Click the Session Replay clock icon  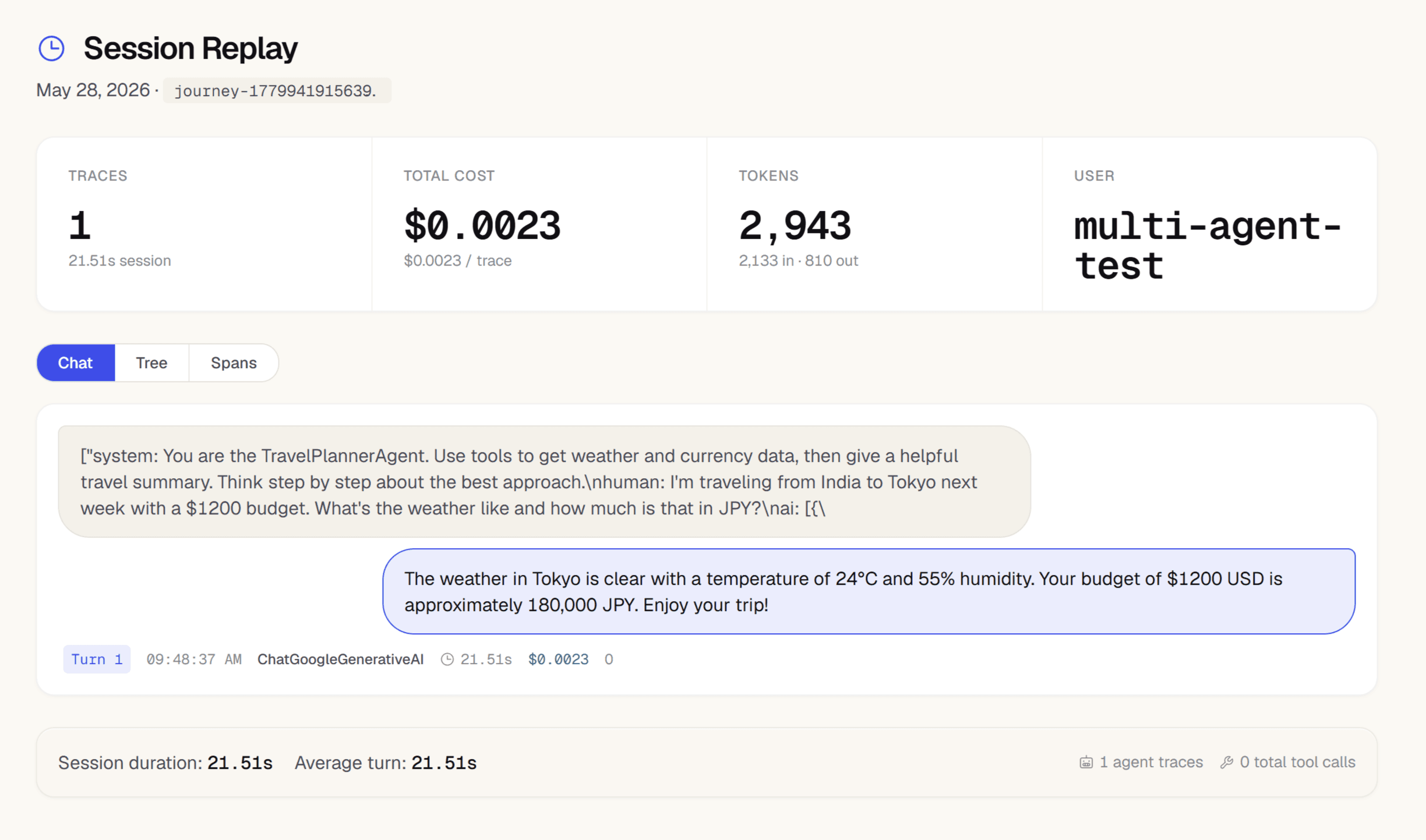click(51, 48)
